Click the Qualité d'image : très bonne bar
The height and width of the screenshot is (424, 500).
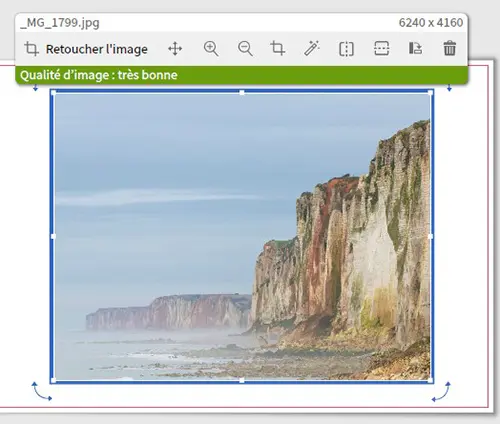tap(242, 75)
